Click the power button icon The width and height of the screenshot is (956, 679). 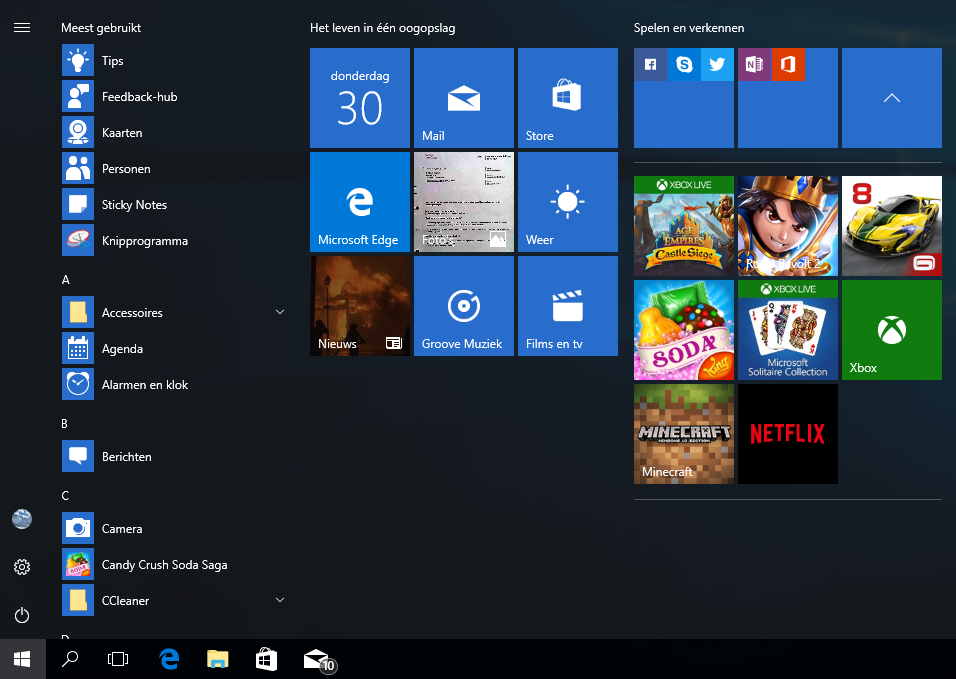coord(22,615)
